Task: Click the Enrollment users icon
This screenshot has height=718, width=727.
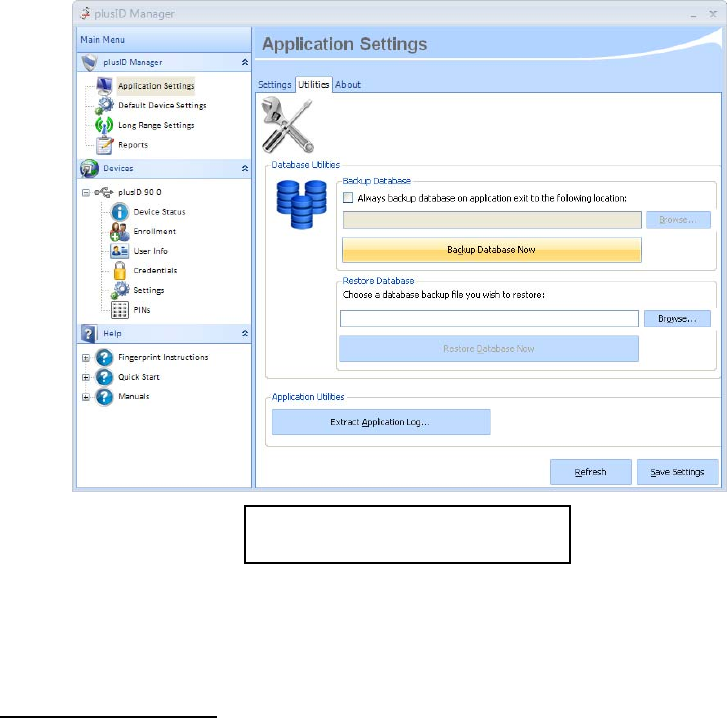Action: (x=120, y=231)
